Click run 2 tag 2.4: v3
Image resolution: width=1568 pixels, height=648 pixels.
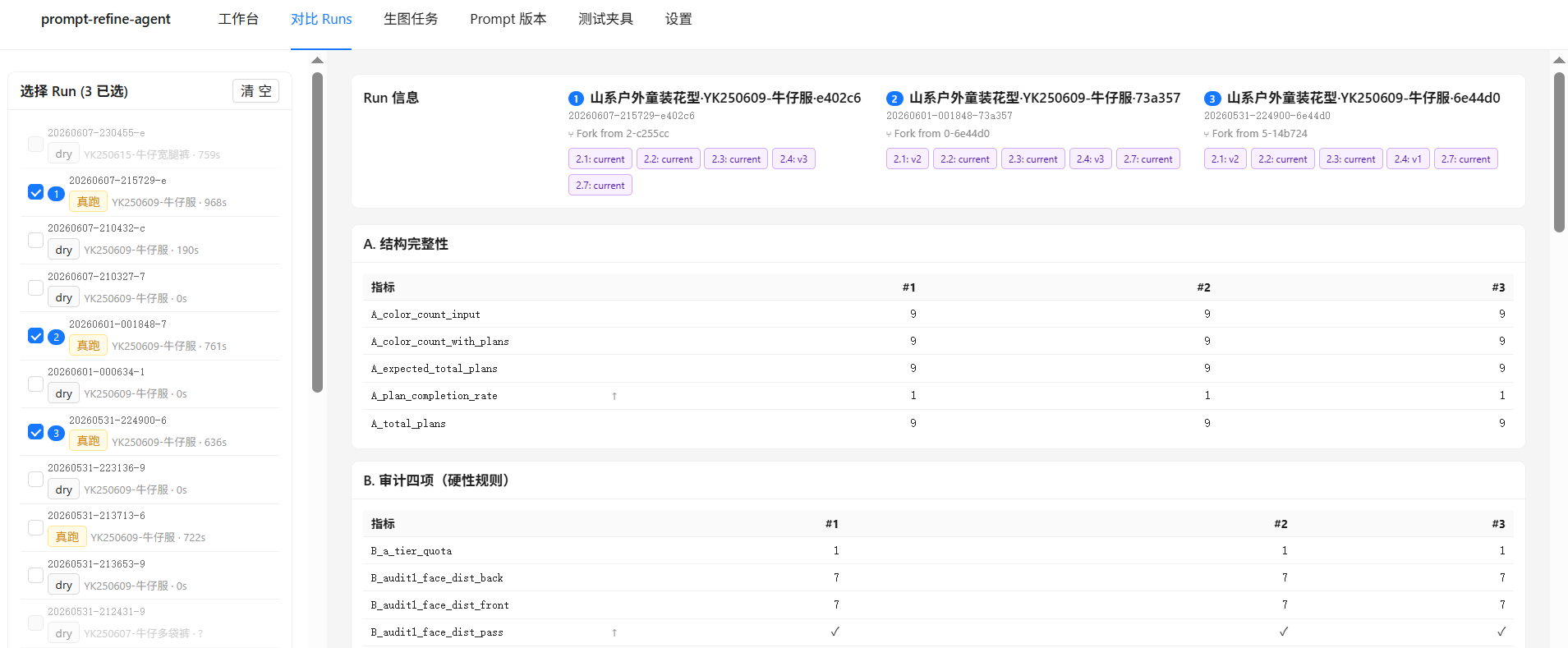(x=1090, y=159)
